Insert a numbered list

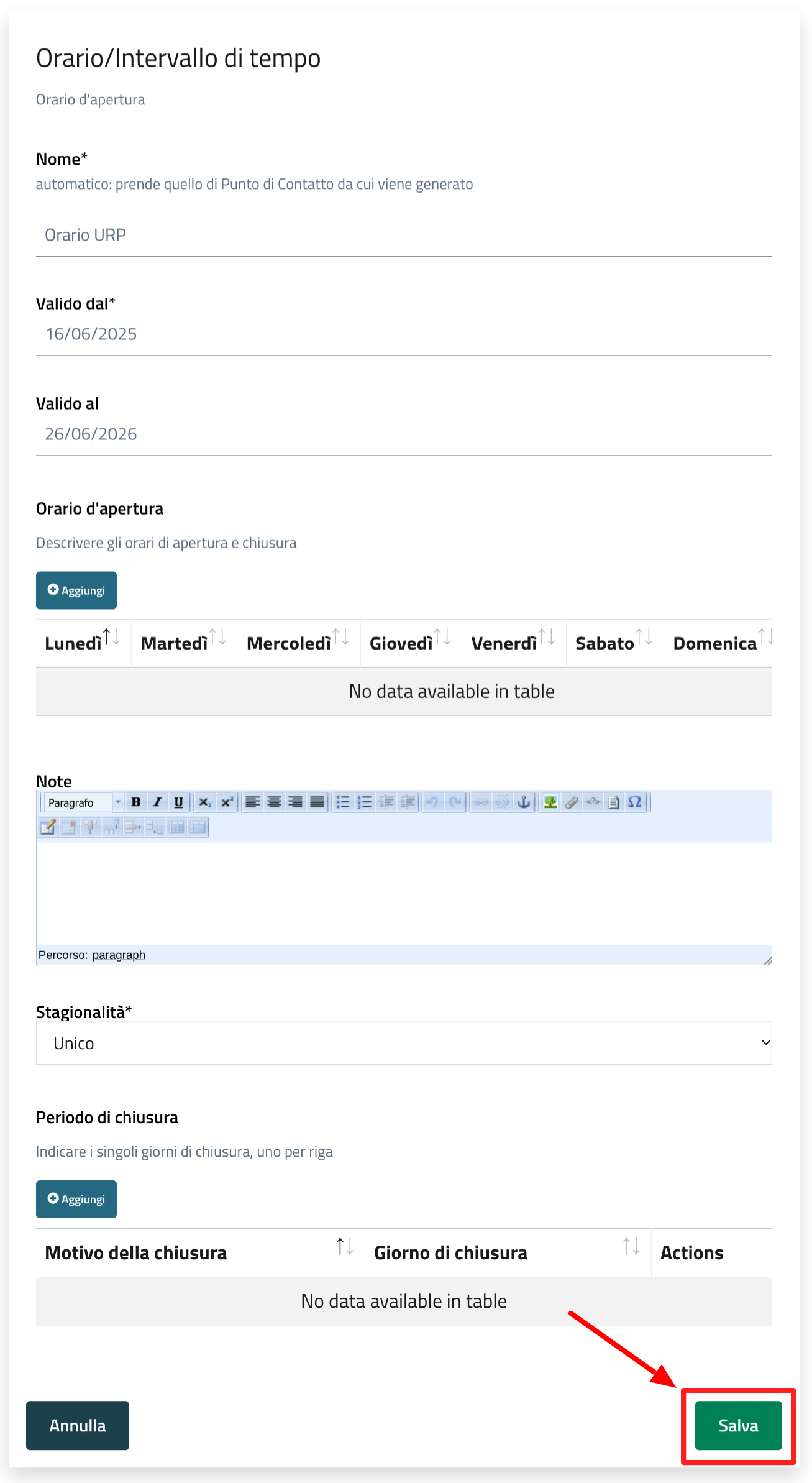tap(365, 802)
